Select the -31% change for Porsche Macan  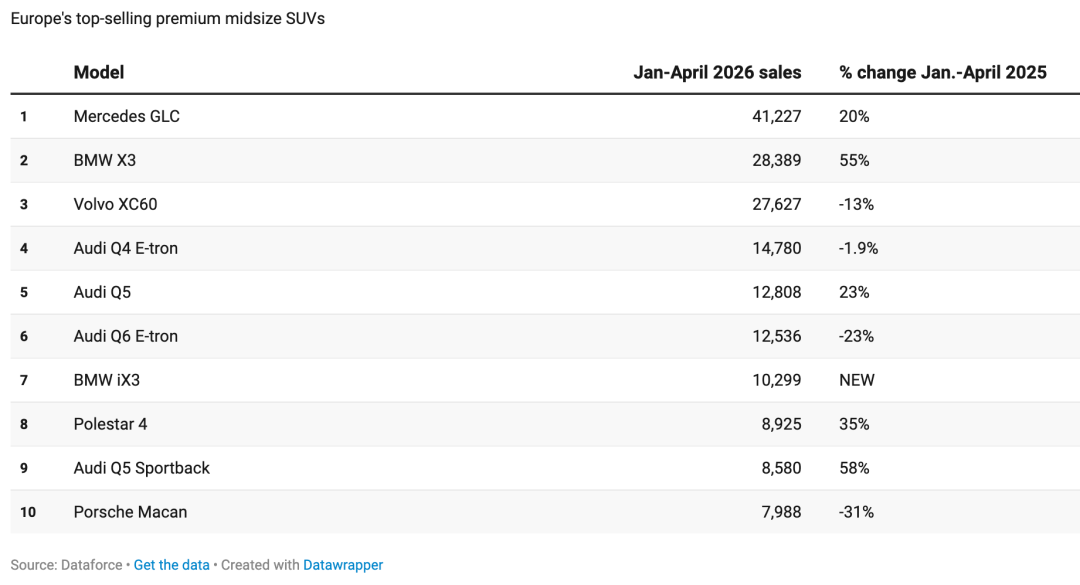coord(856,512)
